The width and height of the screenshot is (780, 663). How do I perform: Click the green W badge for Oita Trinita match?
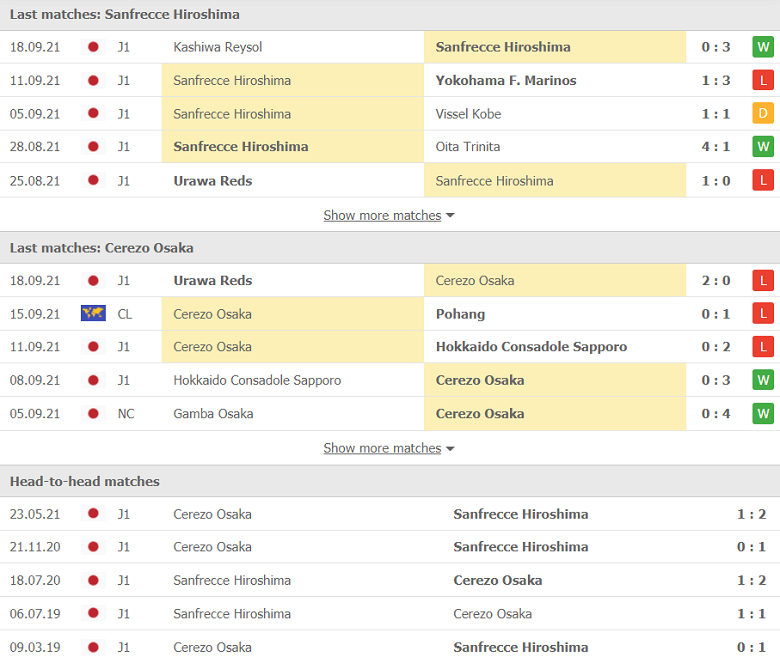coord(763,147)
